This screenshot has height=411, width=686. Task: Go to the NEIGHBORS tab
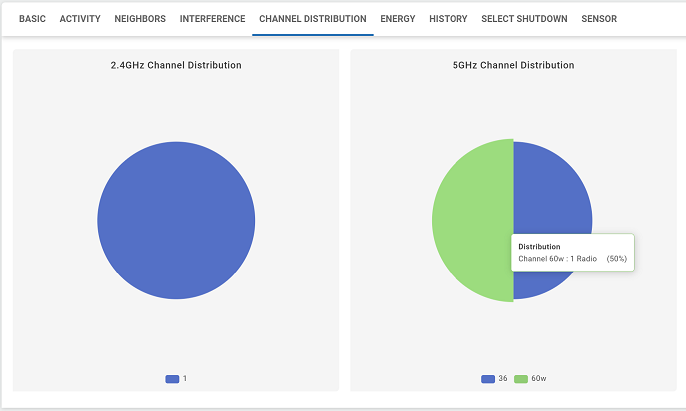coord(140,19)
